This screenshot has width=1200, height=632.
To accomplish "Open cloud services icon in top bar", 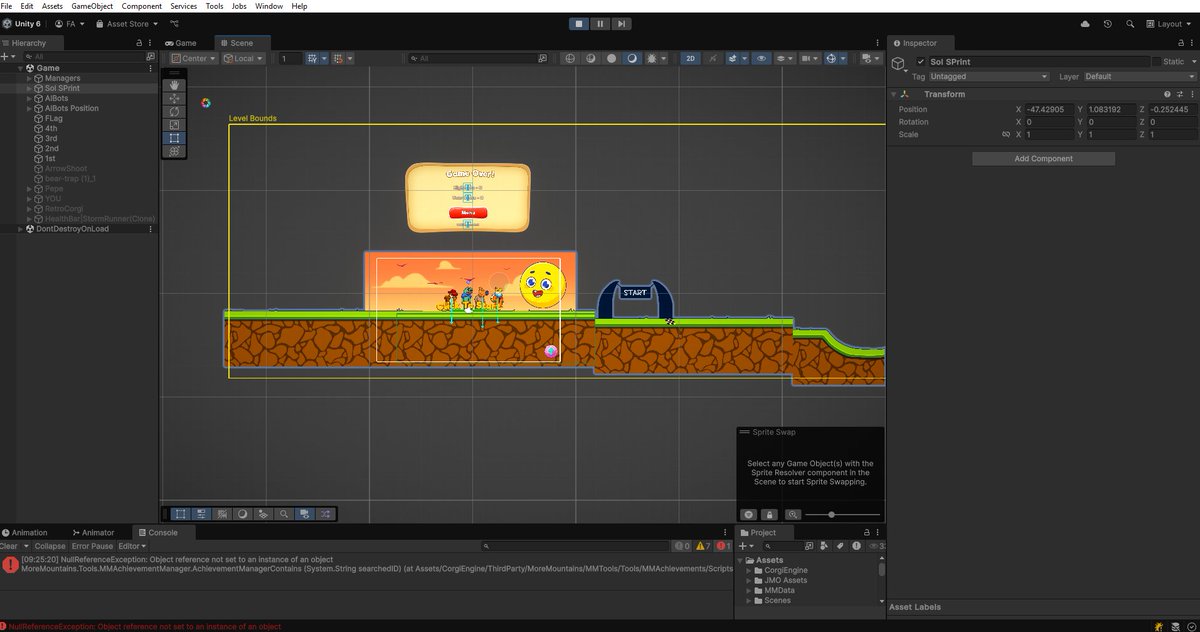I will click(1086, 23).
